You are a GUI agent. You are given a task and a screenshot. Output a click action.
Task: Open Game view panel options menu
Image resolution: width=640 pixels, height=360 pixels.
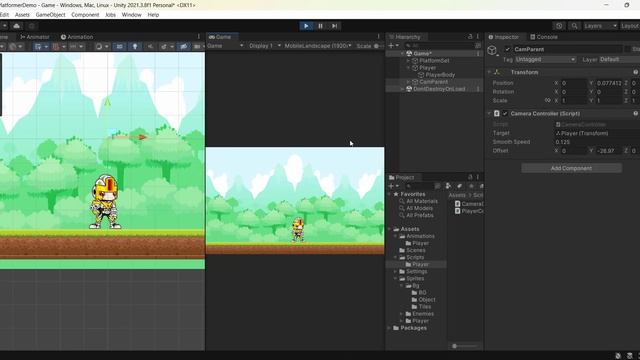pos(378,37)
